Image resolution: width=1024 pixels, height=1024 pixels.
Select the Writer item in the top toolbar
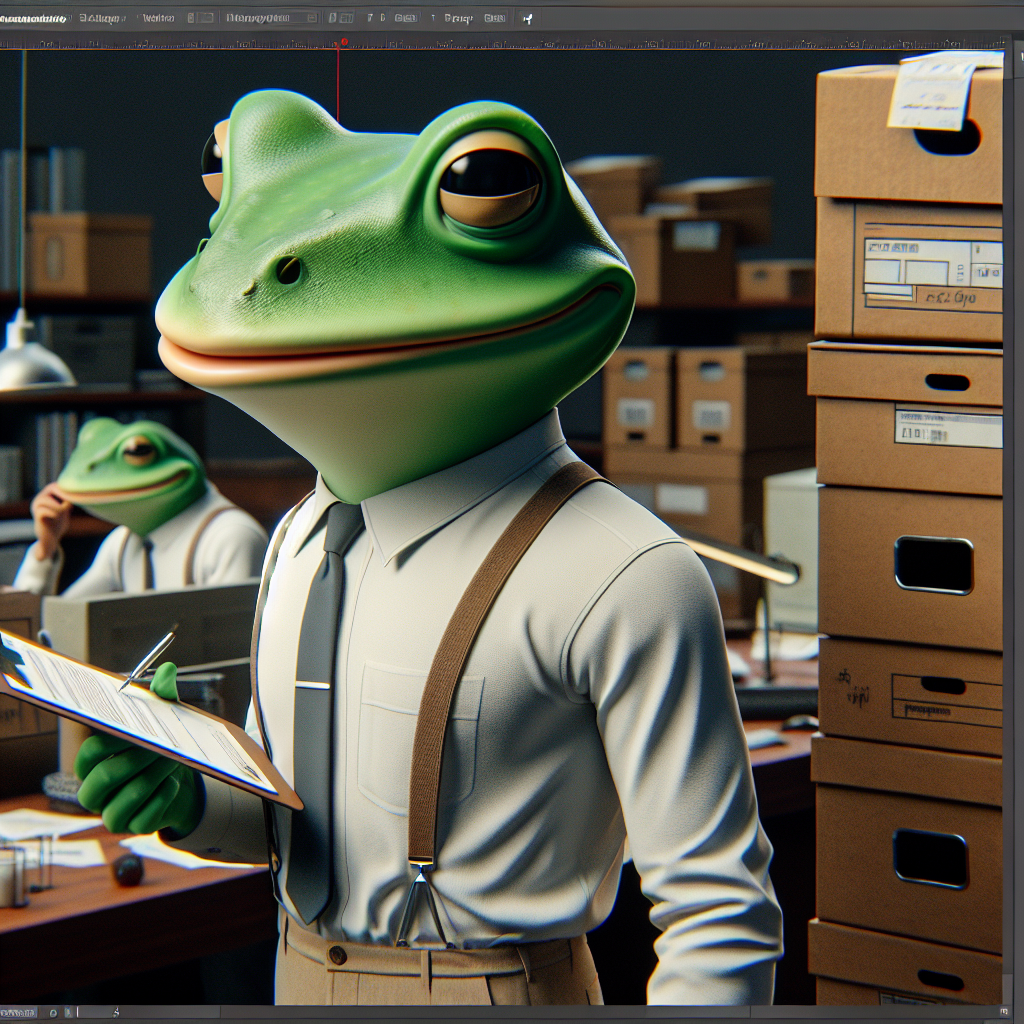click(x=158, y=18)
